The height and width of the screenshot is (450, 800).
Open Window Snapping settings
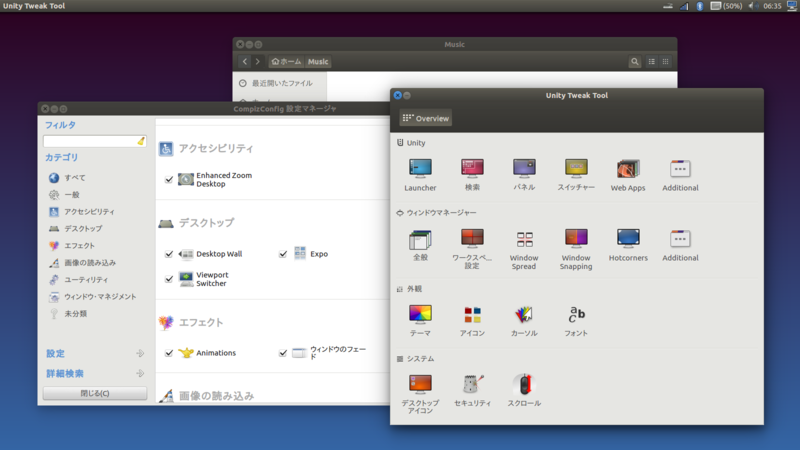576,249
